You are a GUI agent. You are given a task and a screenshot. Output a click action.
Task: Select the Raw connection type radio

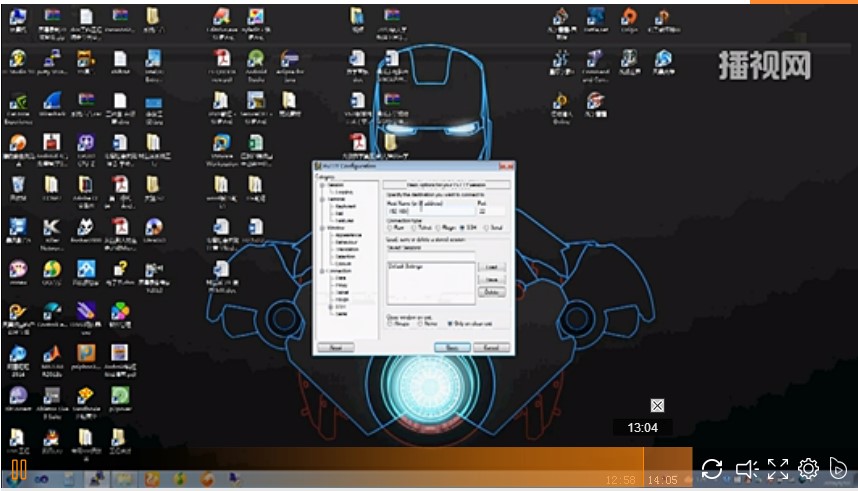click(389, 228)
